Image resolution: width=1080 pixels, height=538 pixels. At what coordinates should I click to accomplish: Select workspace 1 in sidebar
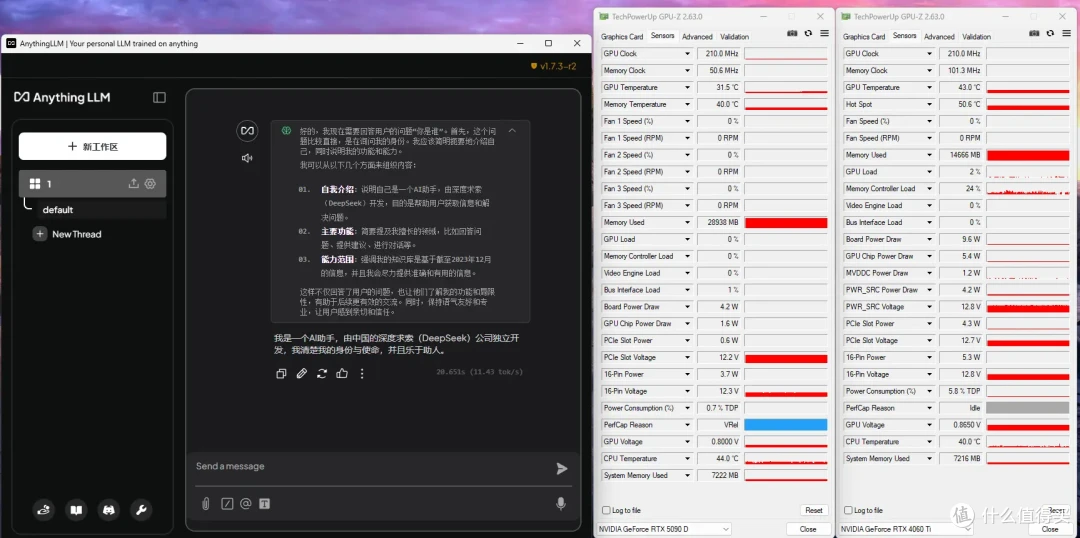[92, 184]
